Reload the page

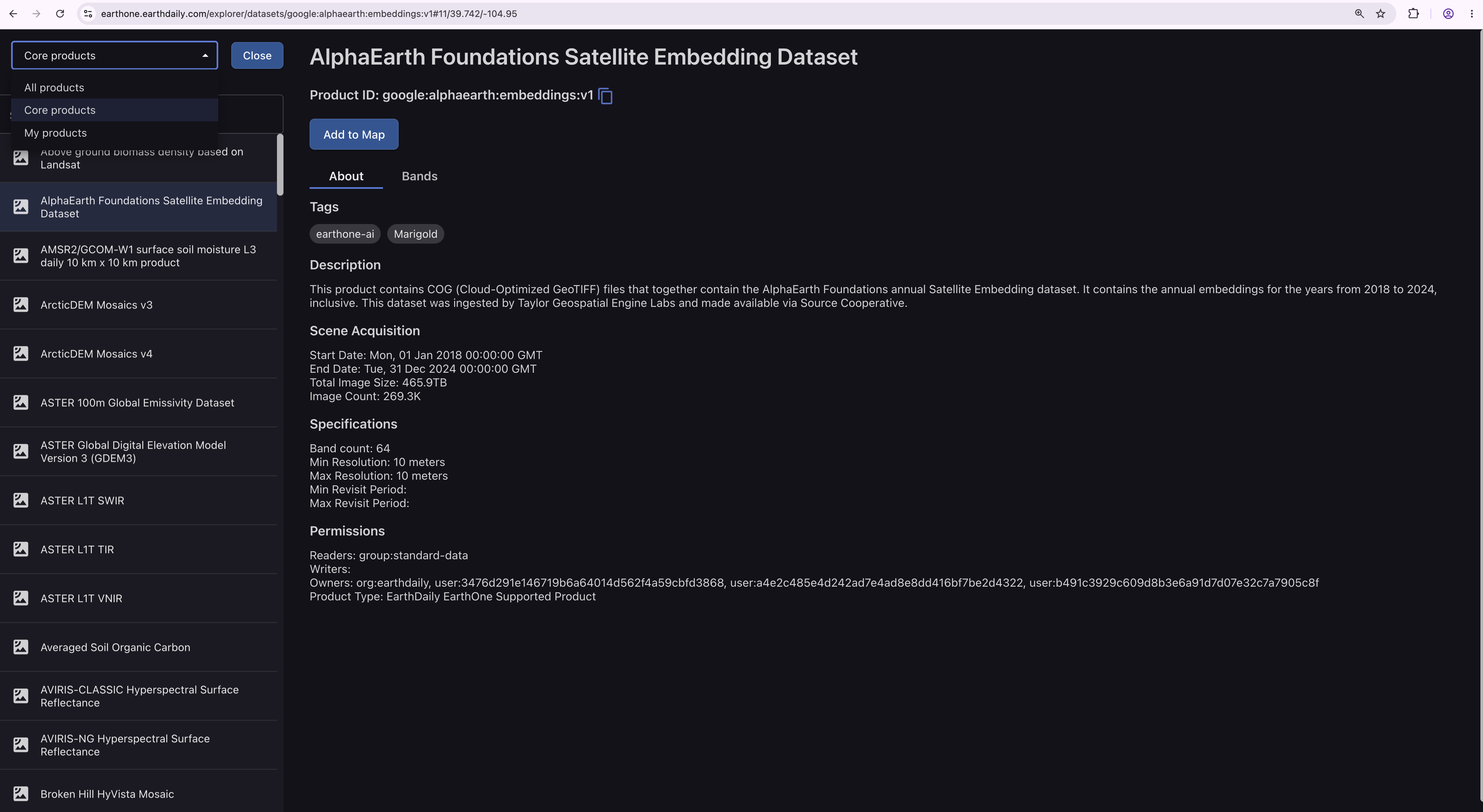tap(60, 14)
